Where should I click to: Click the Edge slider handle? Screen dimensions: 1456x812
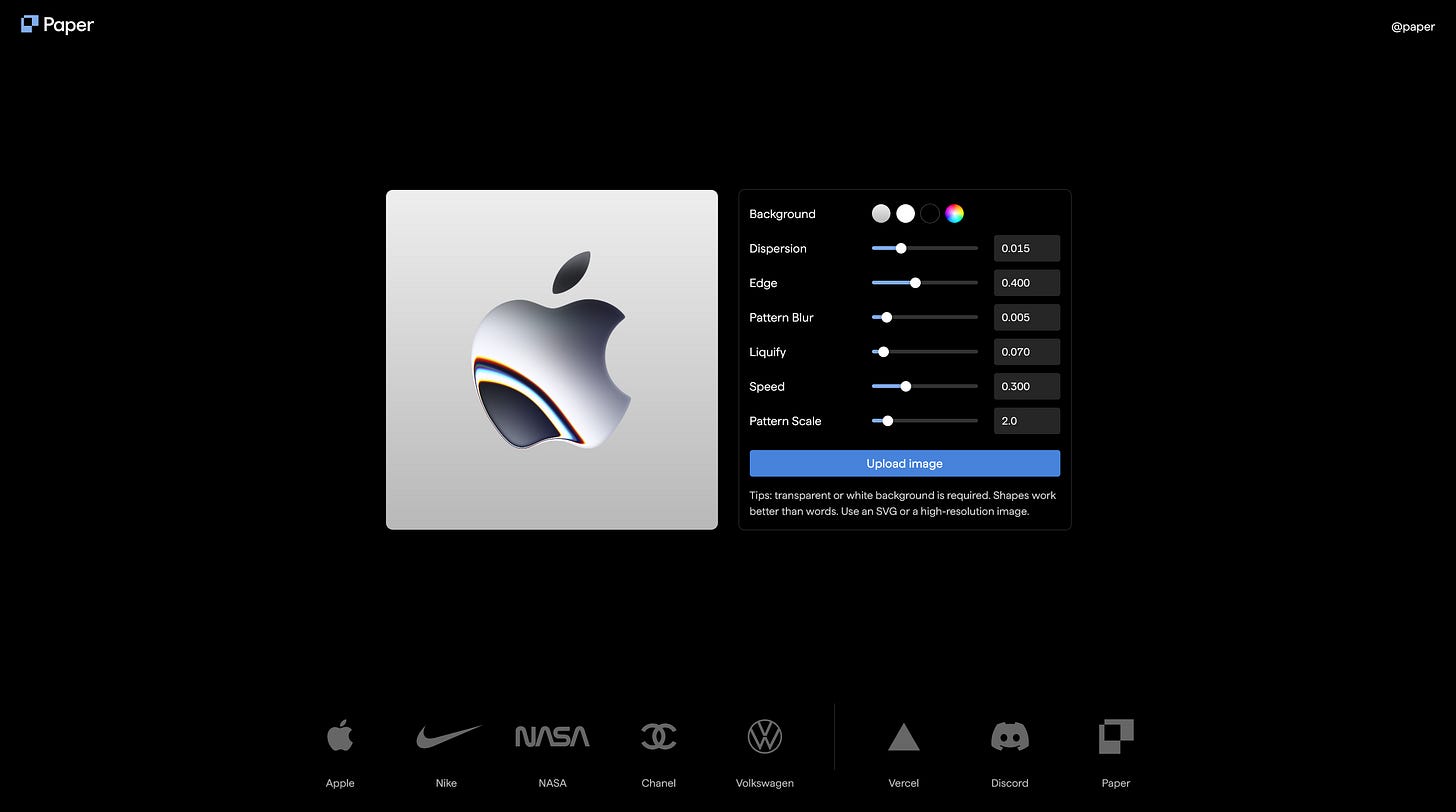tap(915, 283)
